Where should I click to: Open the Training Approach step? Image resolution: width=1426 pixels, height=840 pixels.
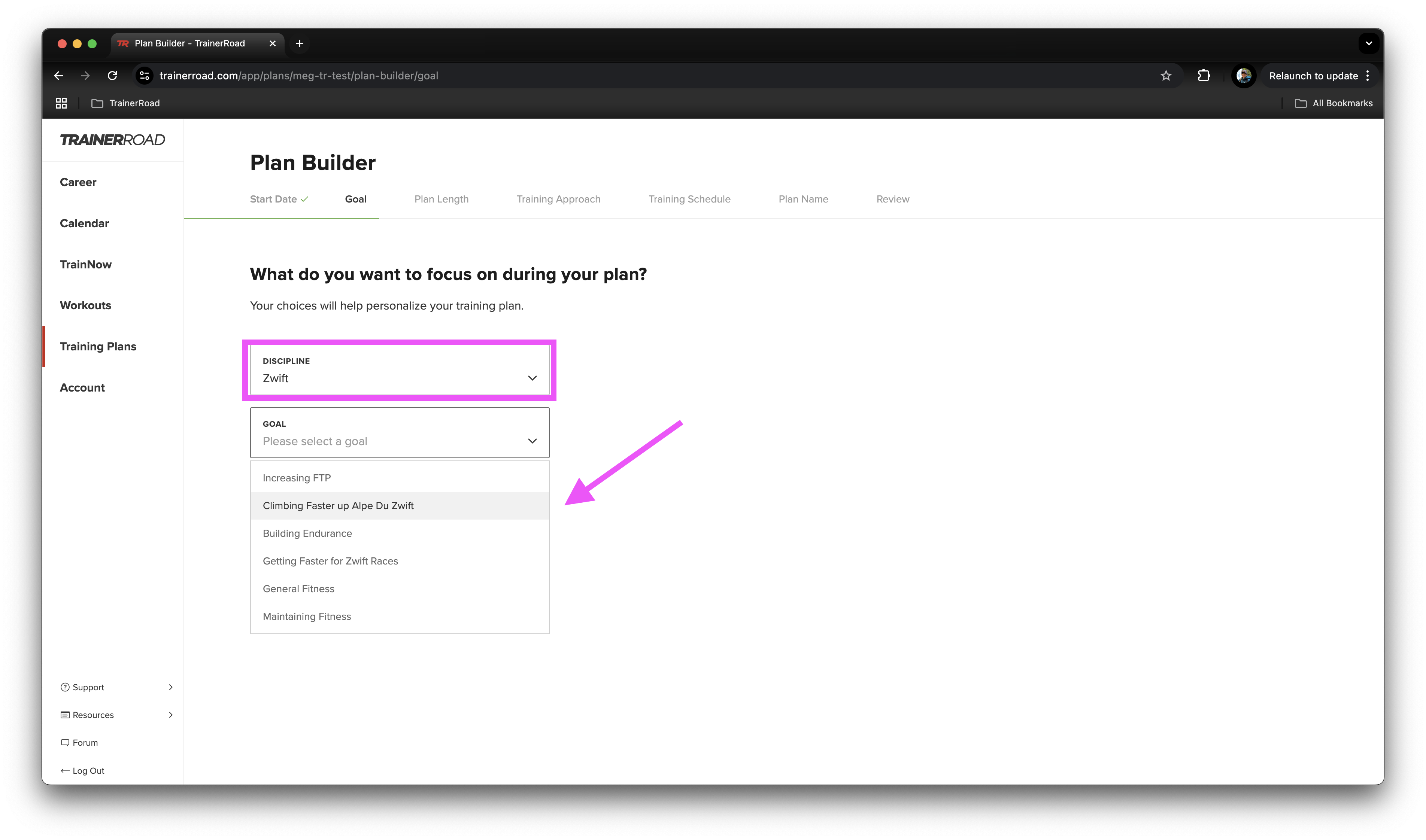(558, 199)
